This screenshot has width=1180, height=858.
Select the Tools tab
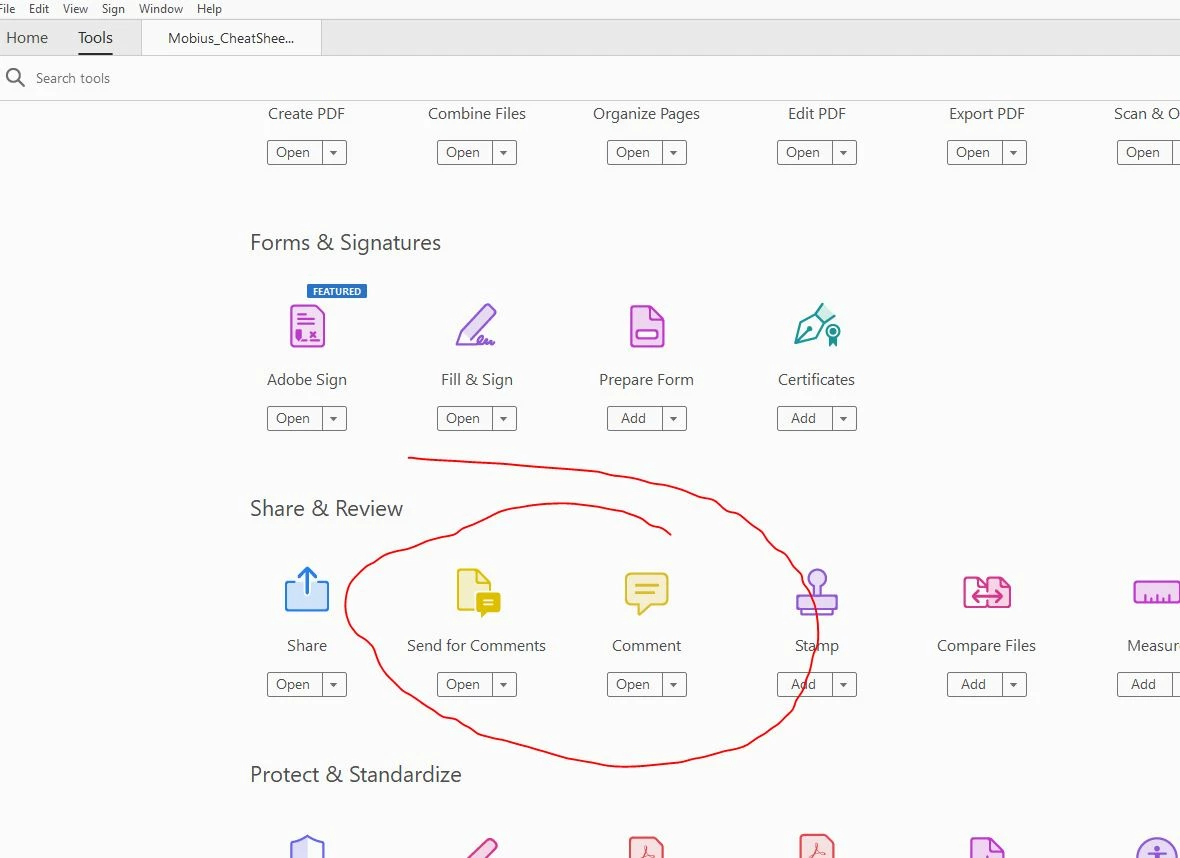click(96, 38)
